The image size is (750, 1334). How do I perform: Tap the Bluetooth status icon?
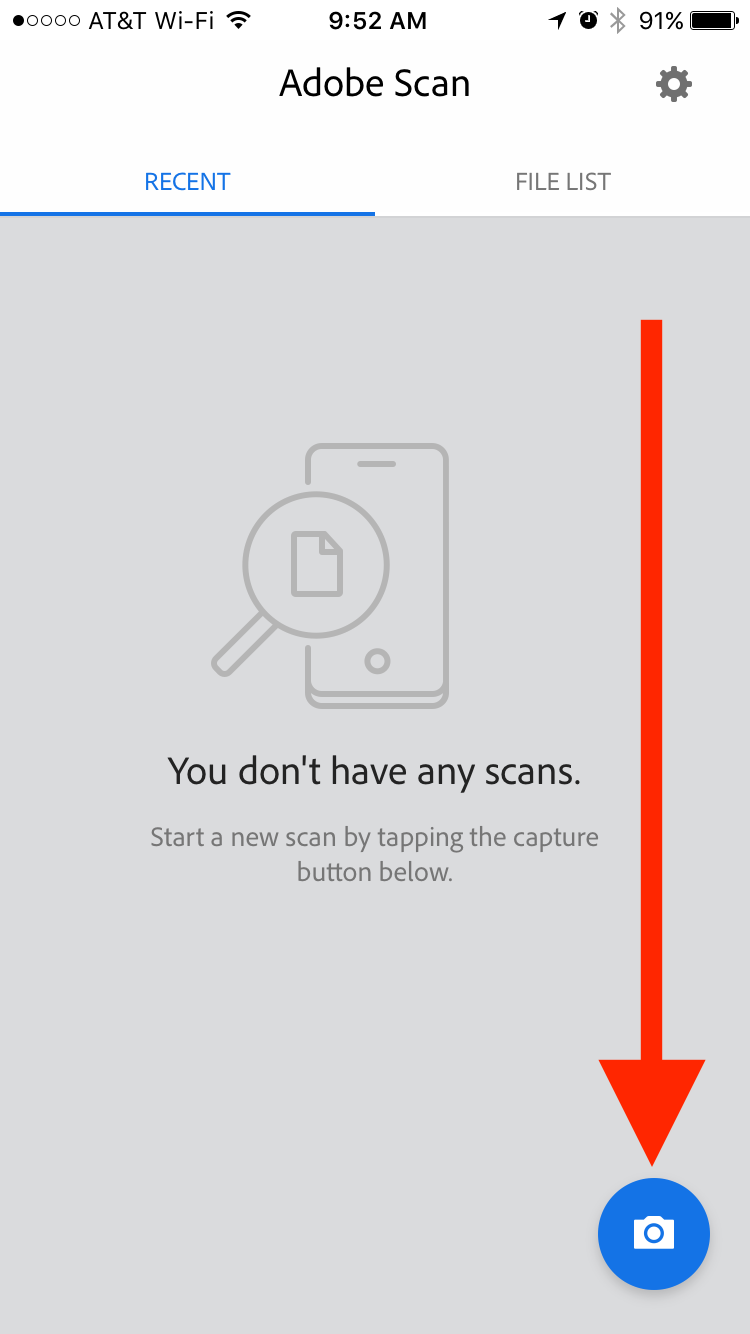point(618,20)
